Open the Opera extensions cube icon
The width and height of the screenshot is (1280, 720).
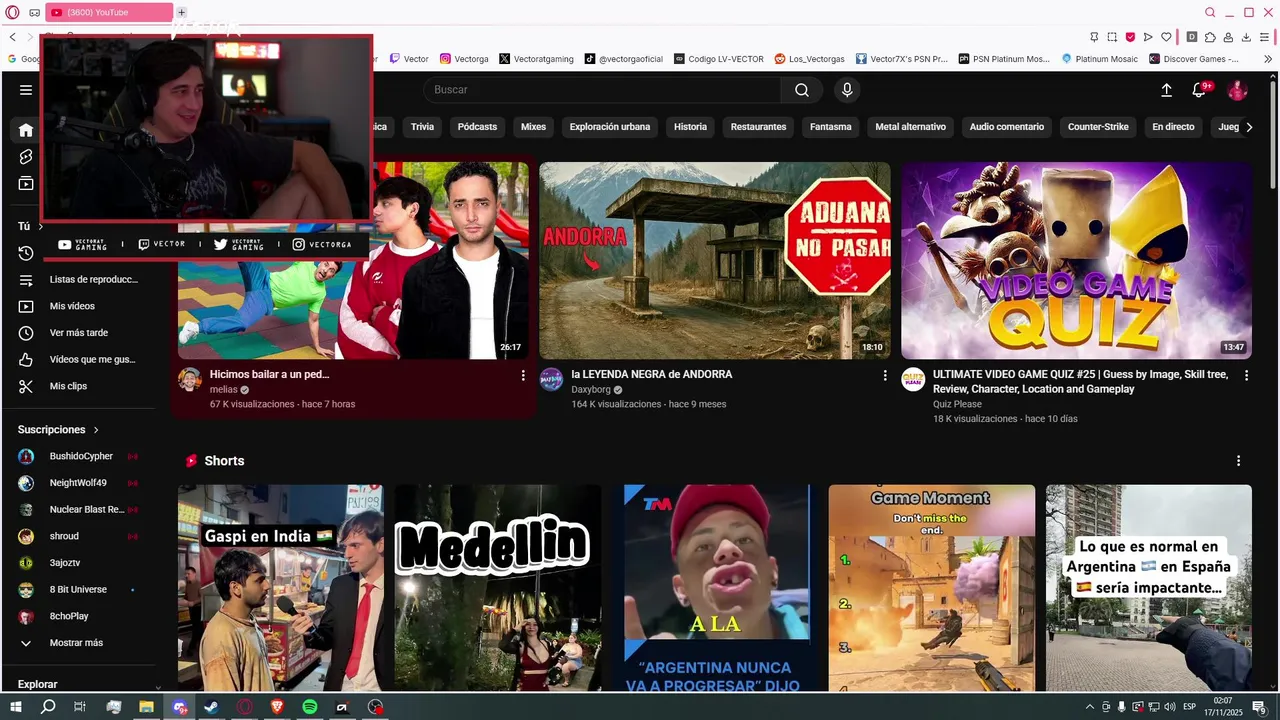(1210, 37)
